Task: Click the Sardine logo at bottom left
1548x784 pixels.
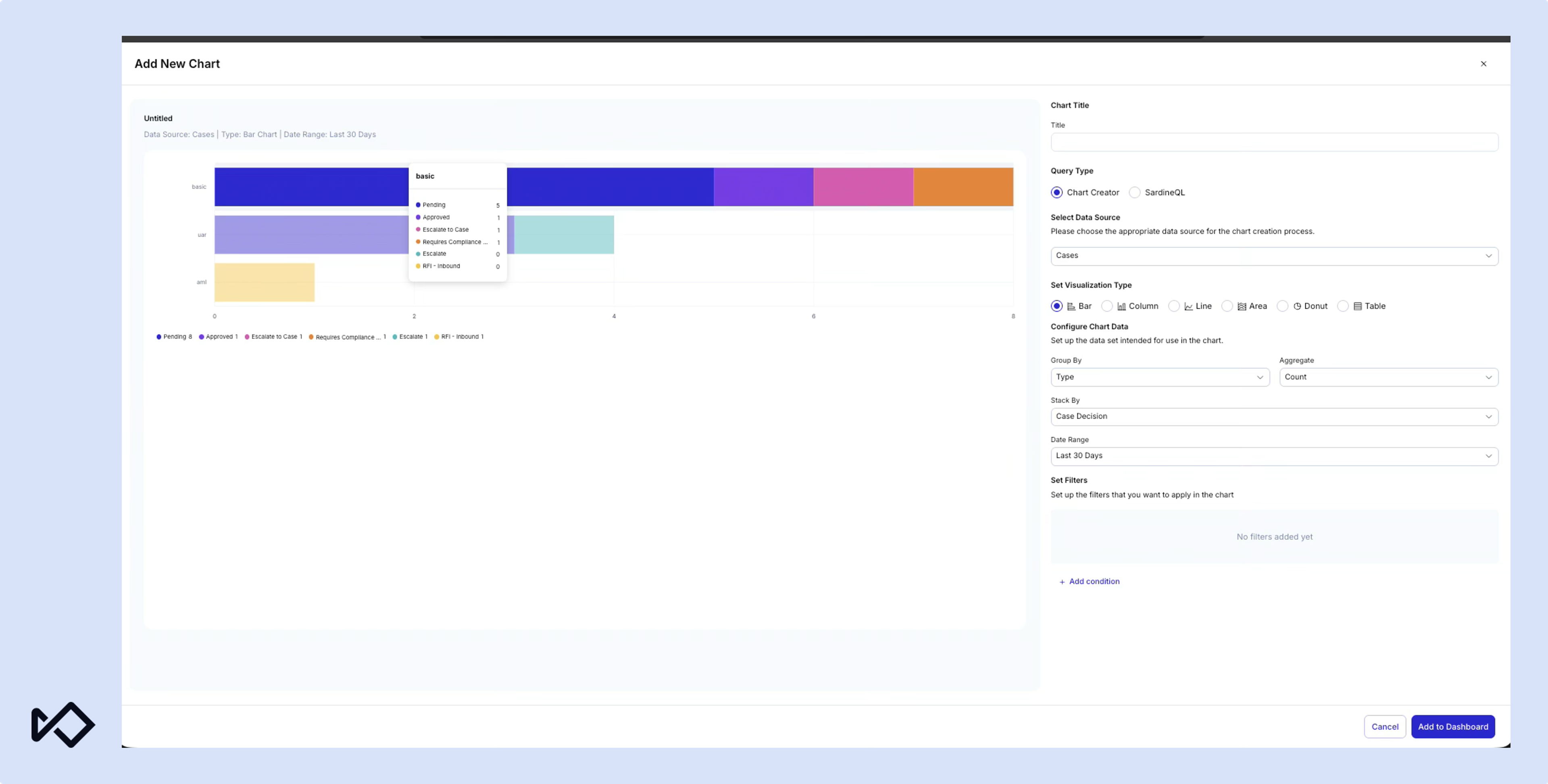Action: (63, 724)
